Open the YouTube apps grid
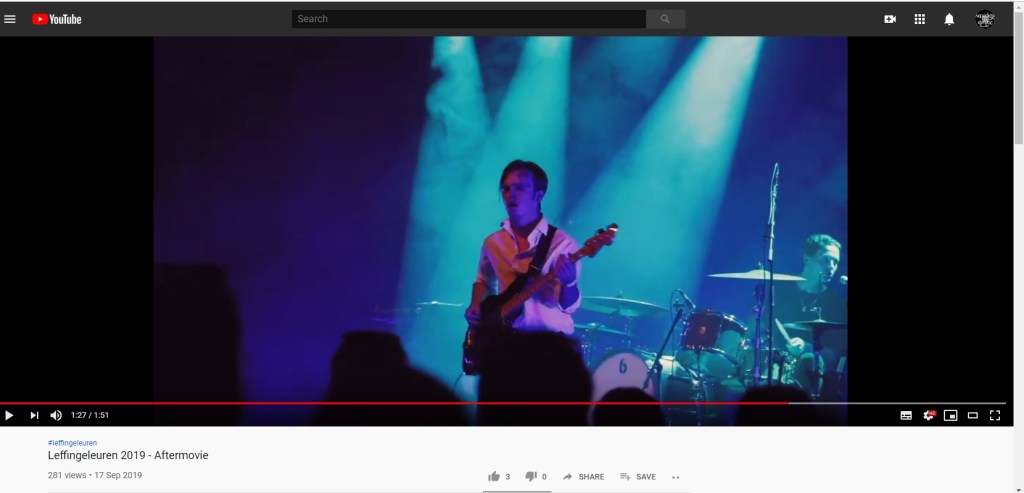Image resolution: width=1024 pixels, height=493 pixels. point(920,19)
